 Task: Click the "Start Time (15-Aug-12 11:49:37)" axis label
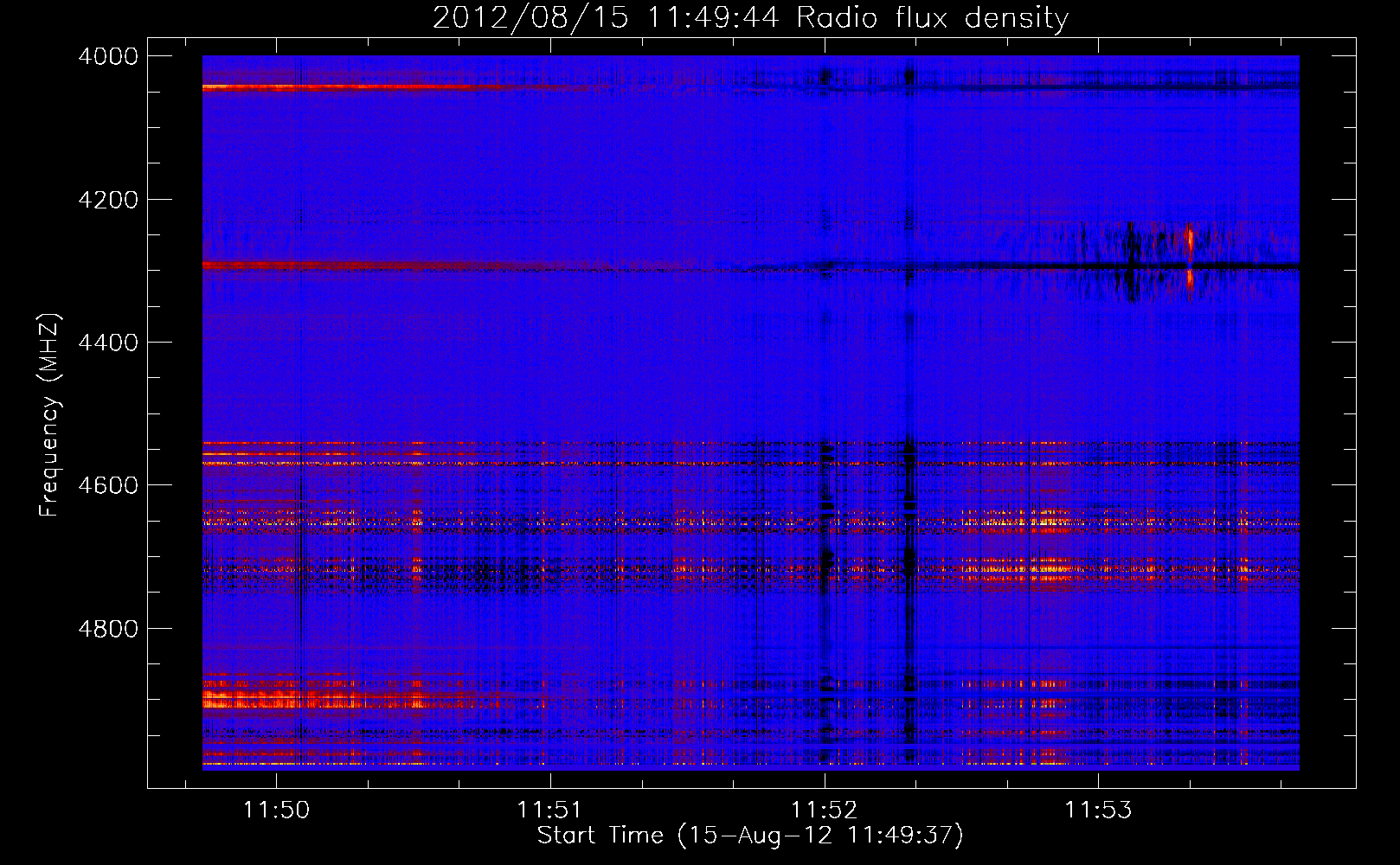pos(750,836)
